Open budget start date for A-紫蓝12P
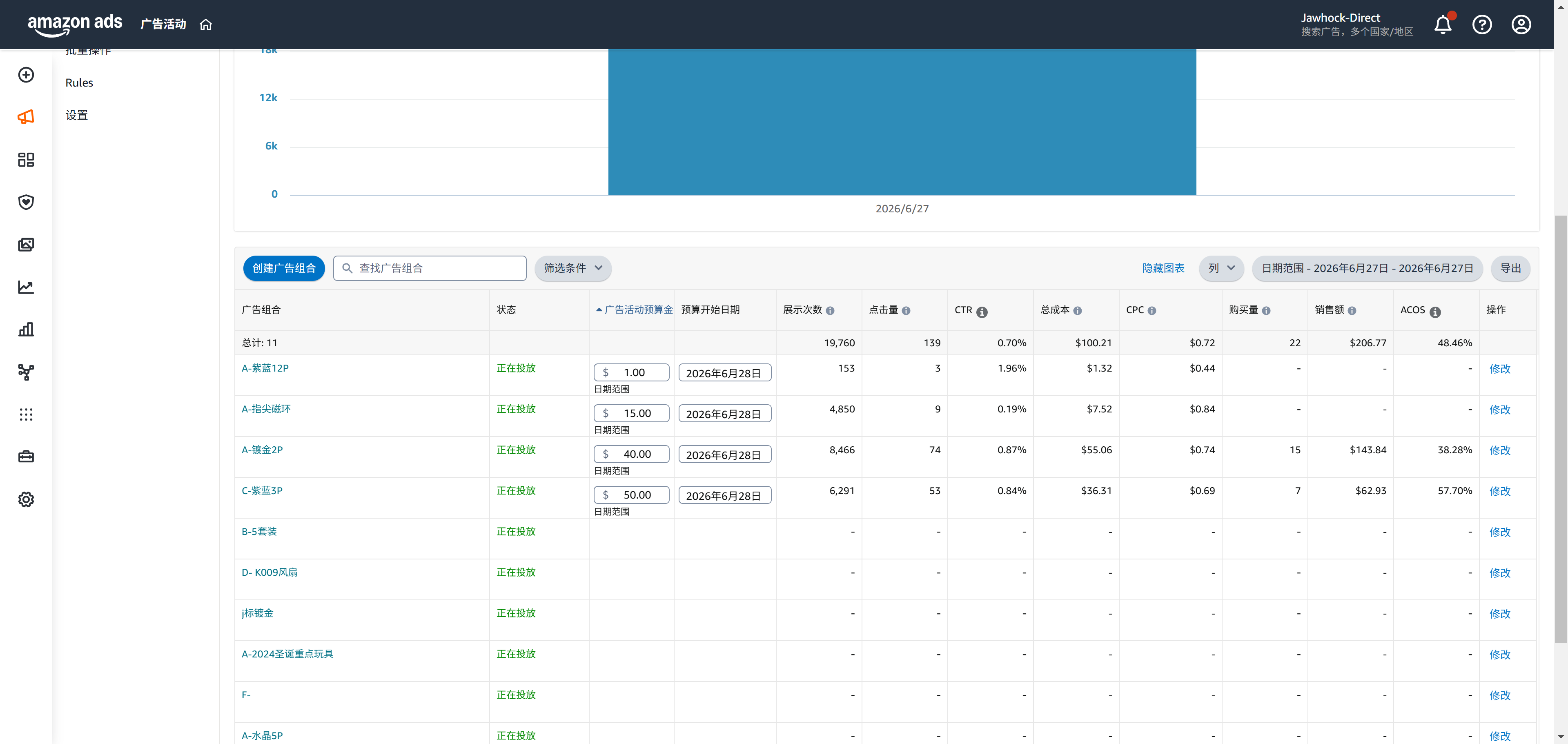1568x744 pixels. pos(724,372)
